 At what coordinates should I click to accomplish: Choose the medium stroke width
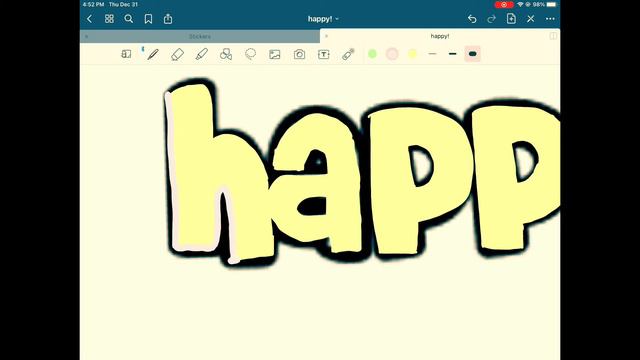pos(452,54)
